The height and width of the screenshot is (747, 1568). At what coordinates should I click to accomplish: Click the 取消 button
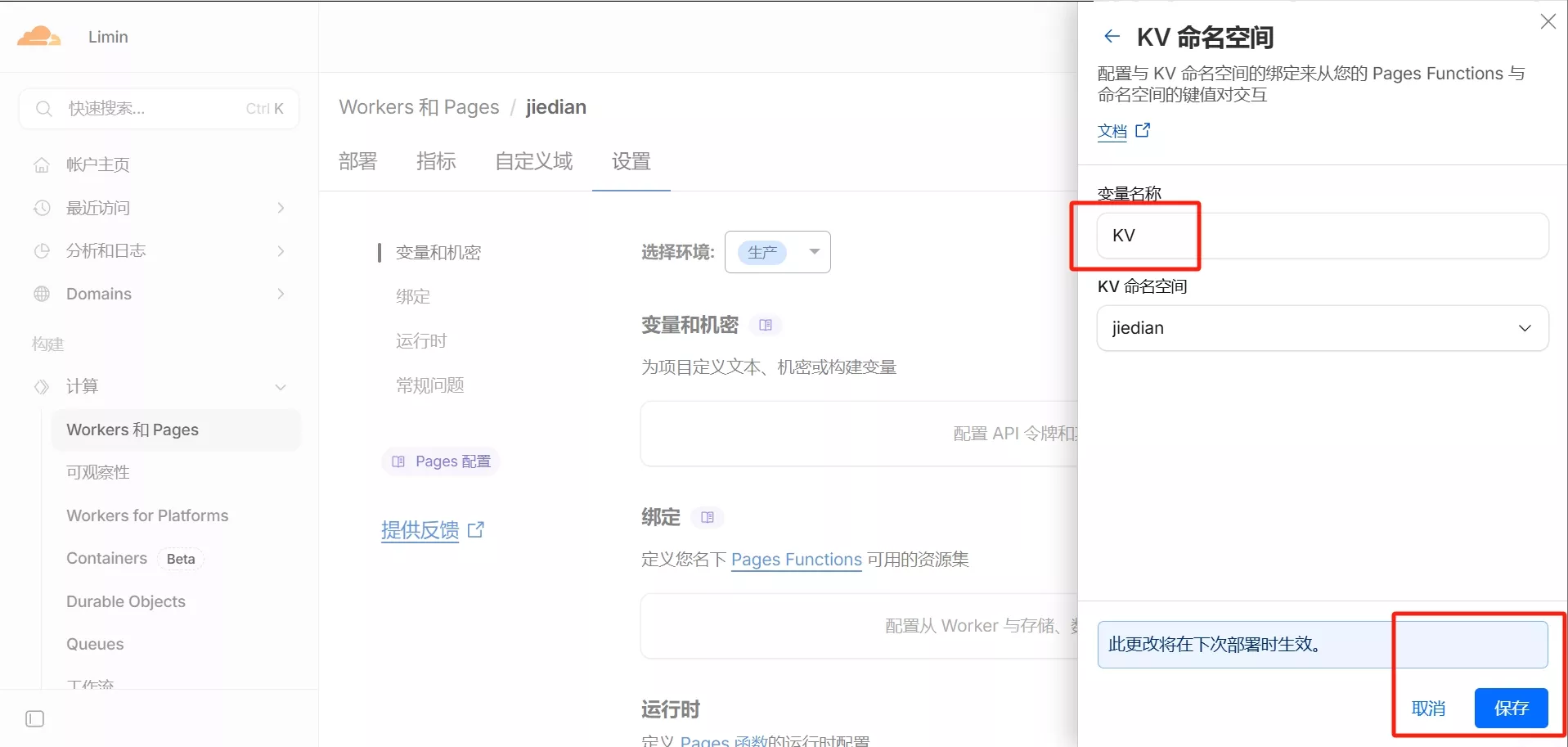pyautogui.click(x=1428, y=708)
